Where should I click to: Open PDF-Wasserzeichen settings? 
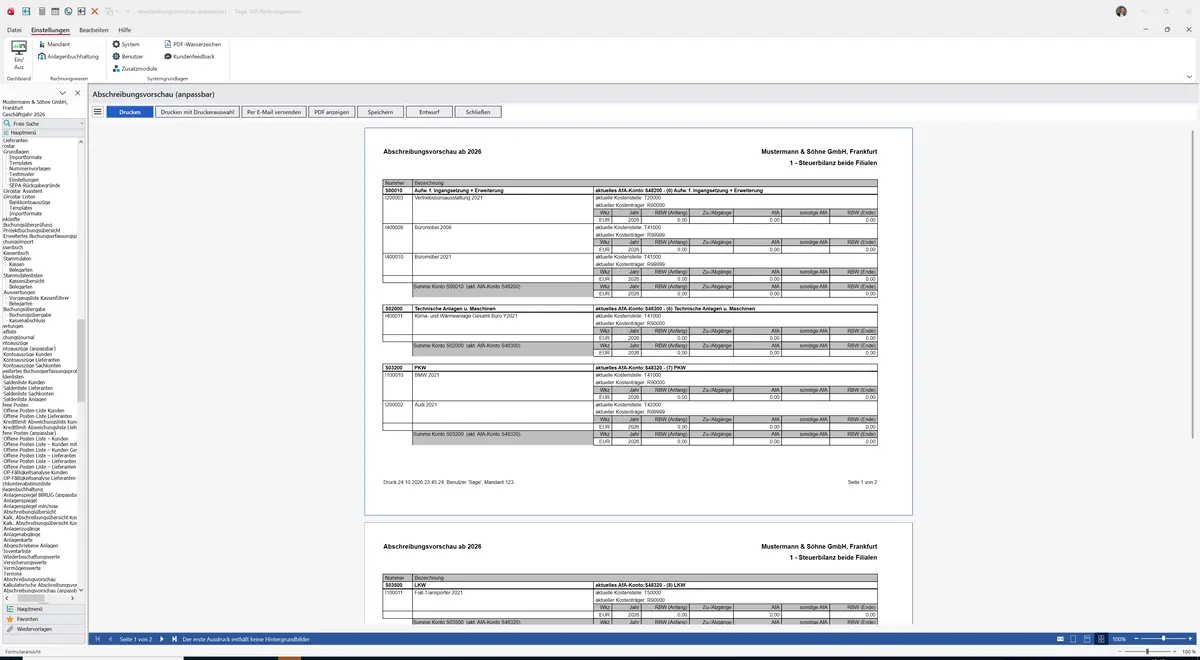(192, 45)
